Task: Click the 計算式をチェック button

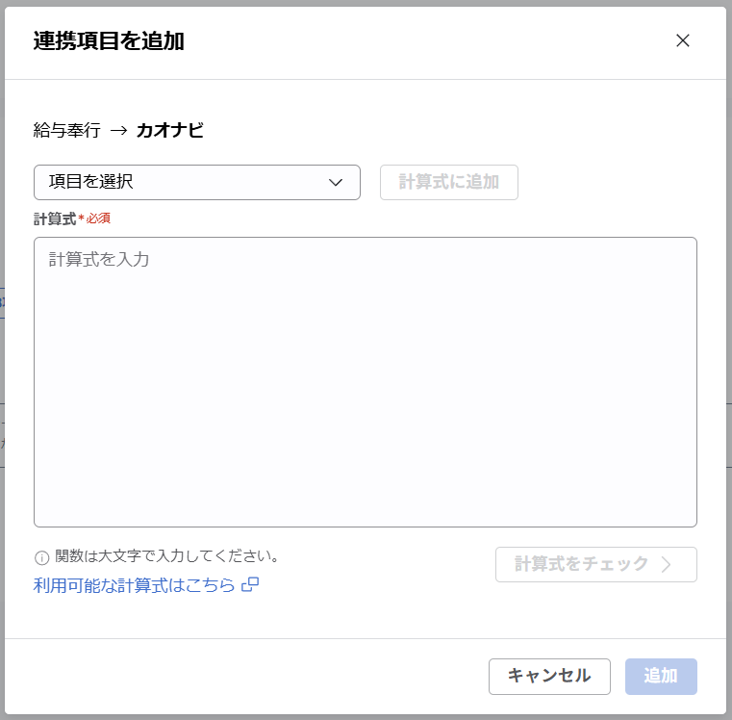Action: point(596,564)
